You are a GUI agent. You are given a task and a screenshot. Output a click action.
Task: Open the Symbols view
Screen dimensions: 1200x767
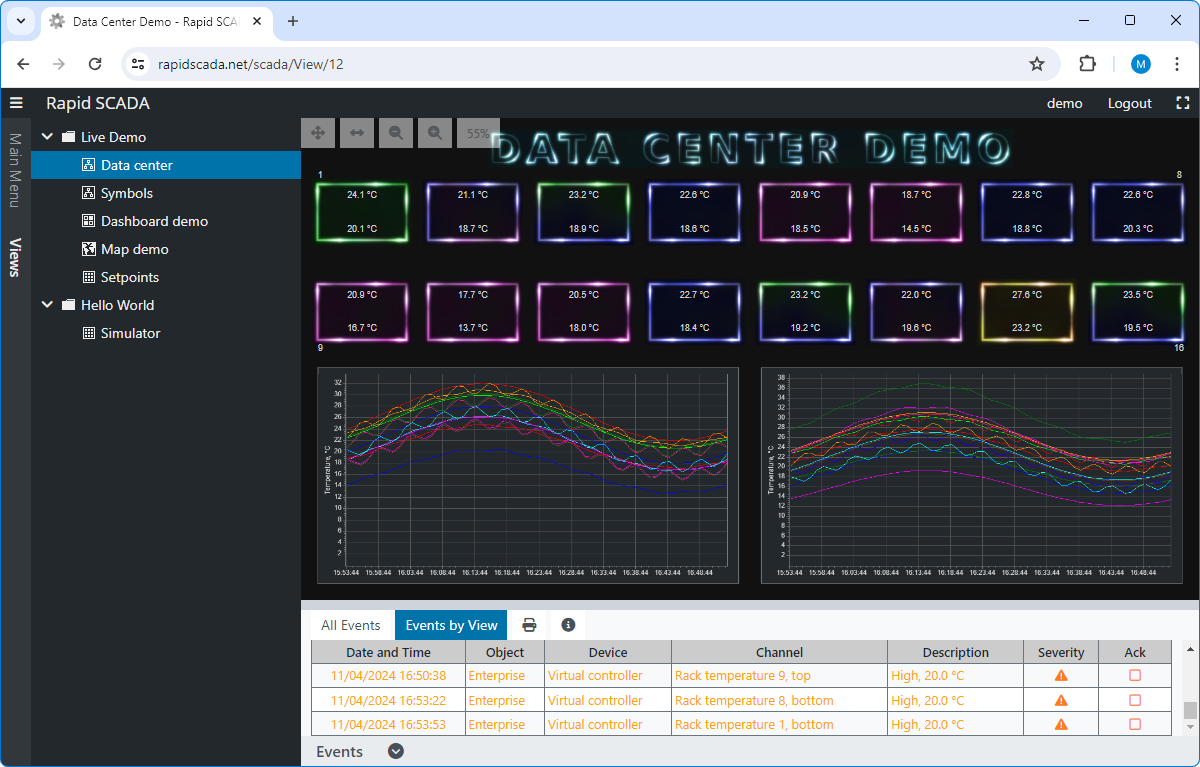[x=166, y=193]
